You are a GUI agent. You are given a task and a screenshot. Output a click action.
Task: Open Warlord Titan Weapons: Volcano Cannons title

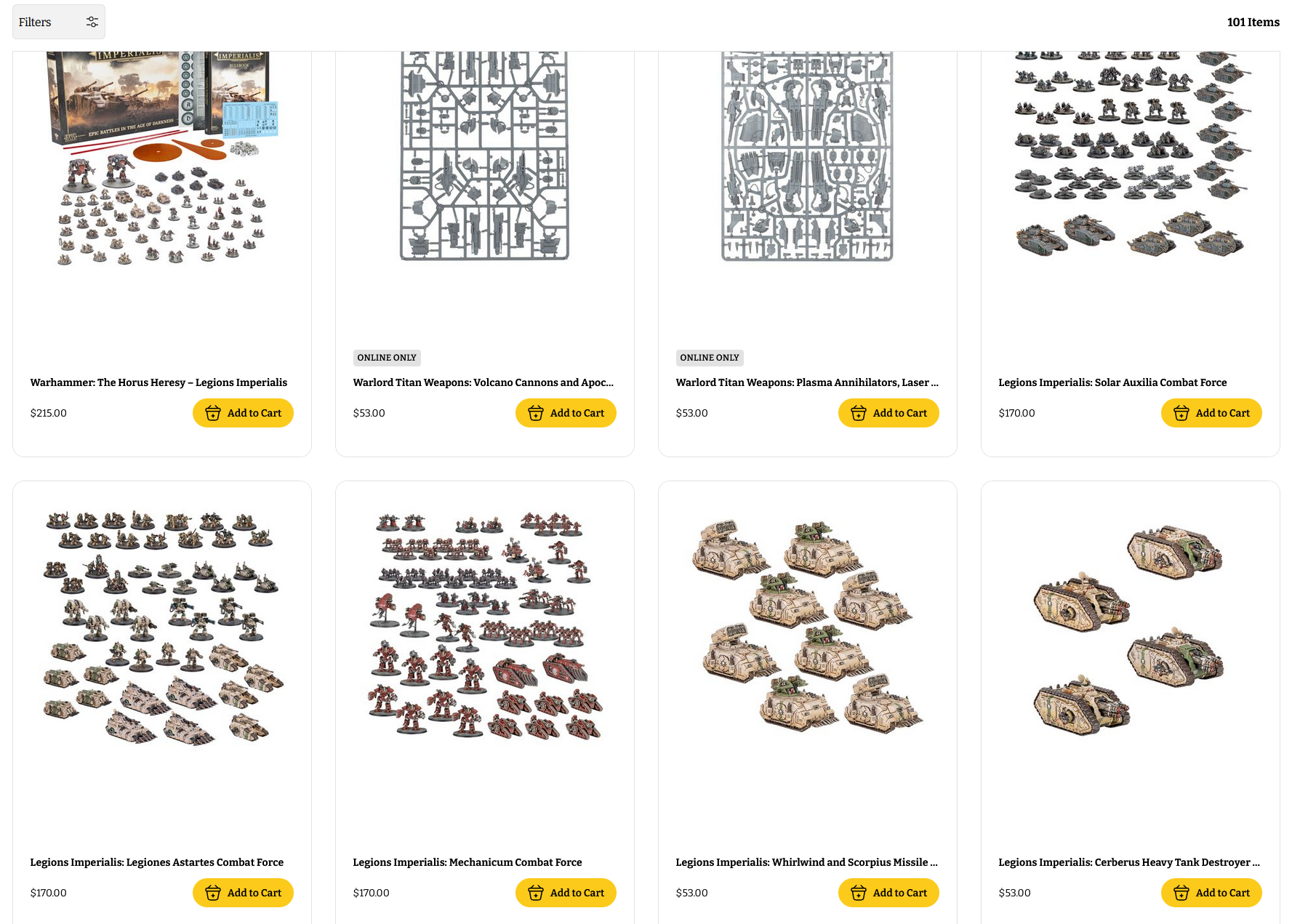point(484,382)
